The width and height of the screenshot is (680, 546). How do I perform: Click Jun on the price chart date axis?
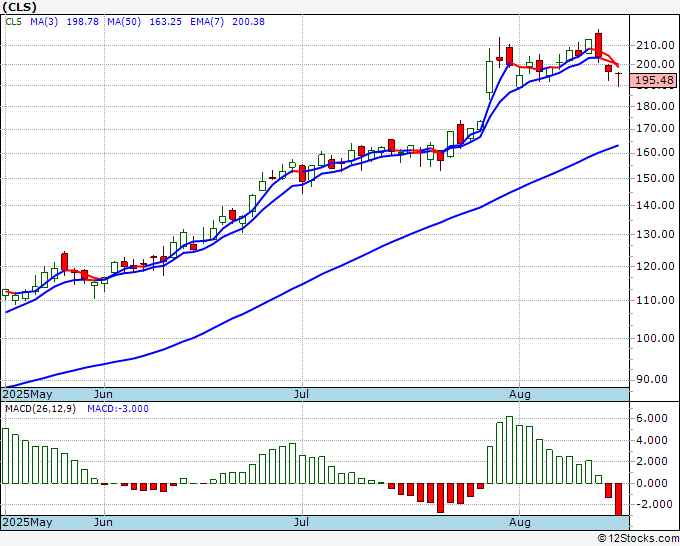(103, 394)
